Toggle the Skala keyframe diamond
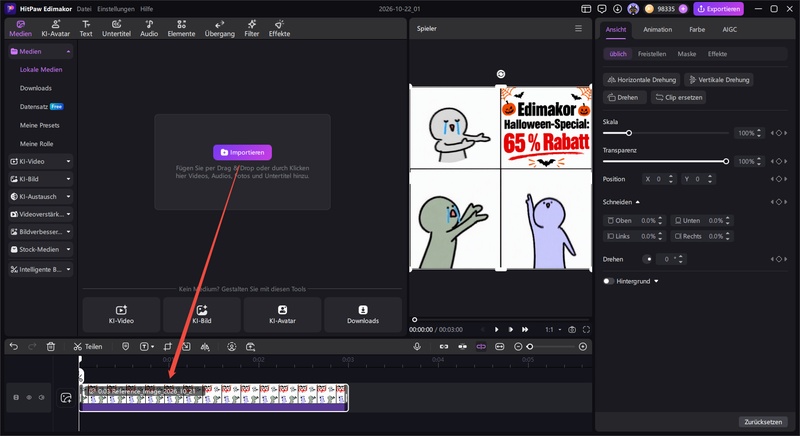Viewport: 800px width, 436px height. click(x=779, y=133)
